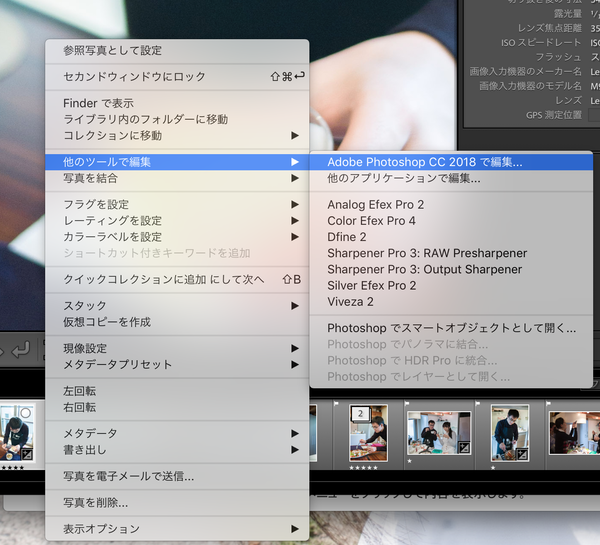Expand 現像設定 submenu
The height and width of the screenshot is (545, 600).
177,348
